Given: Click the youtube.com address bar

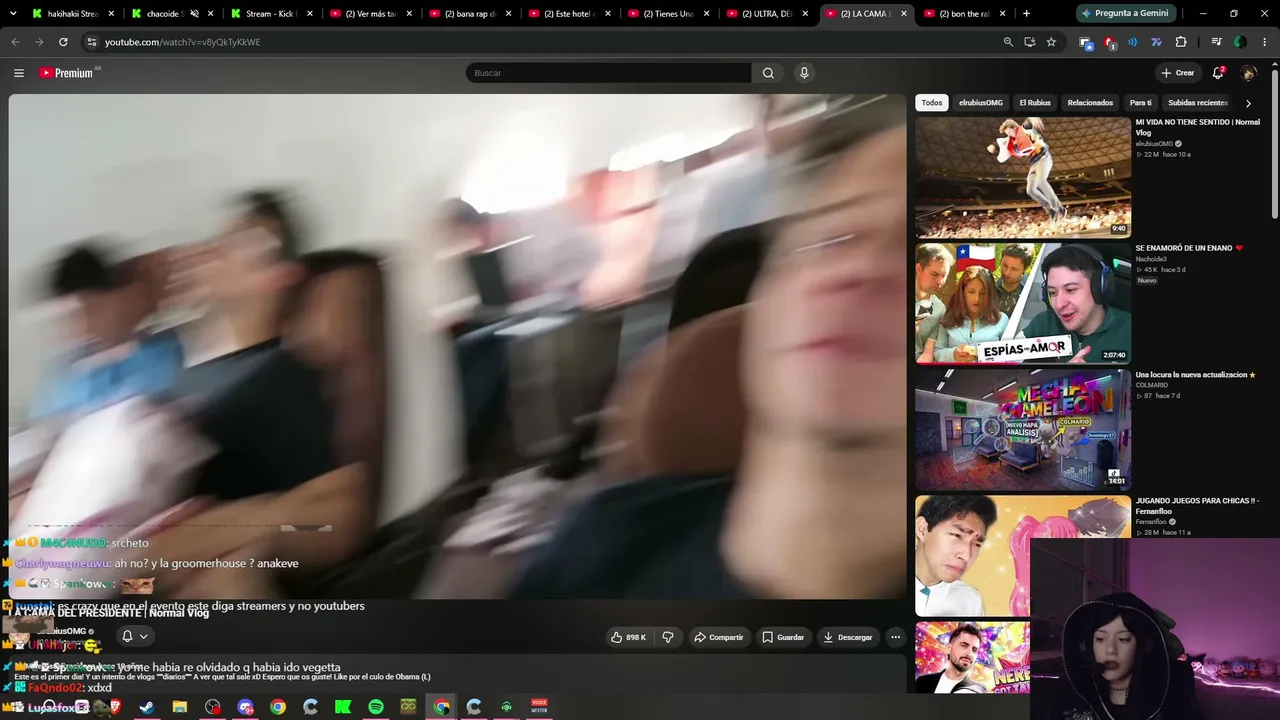Looking at the screenshot, I should click(x=540, y=42).
